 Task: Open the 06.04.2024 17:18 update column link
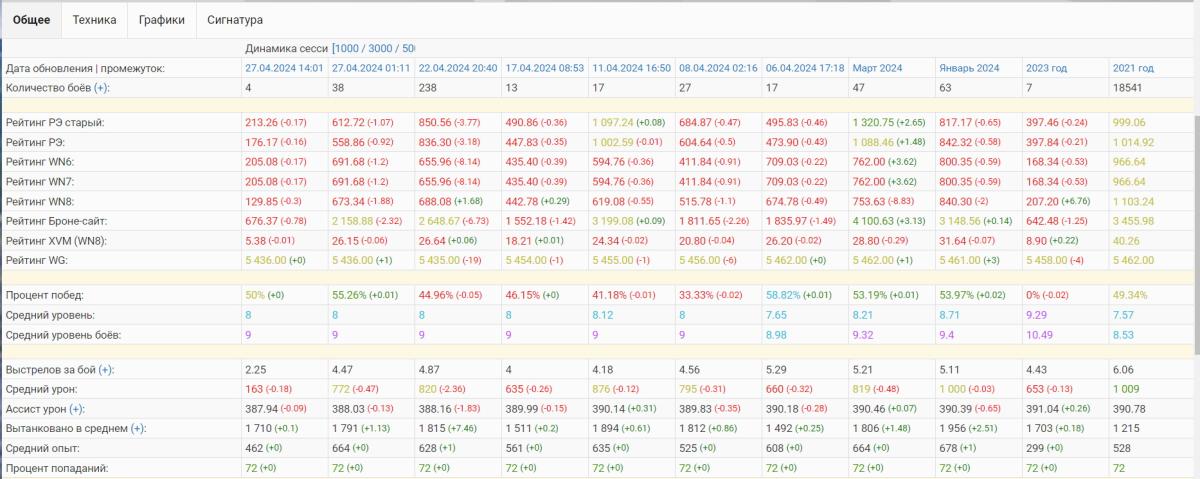[x=805, y=68]
